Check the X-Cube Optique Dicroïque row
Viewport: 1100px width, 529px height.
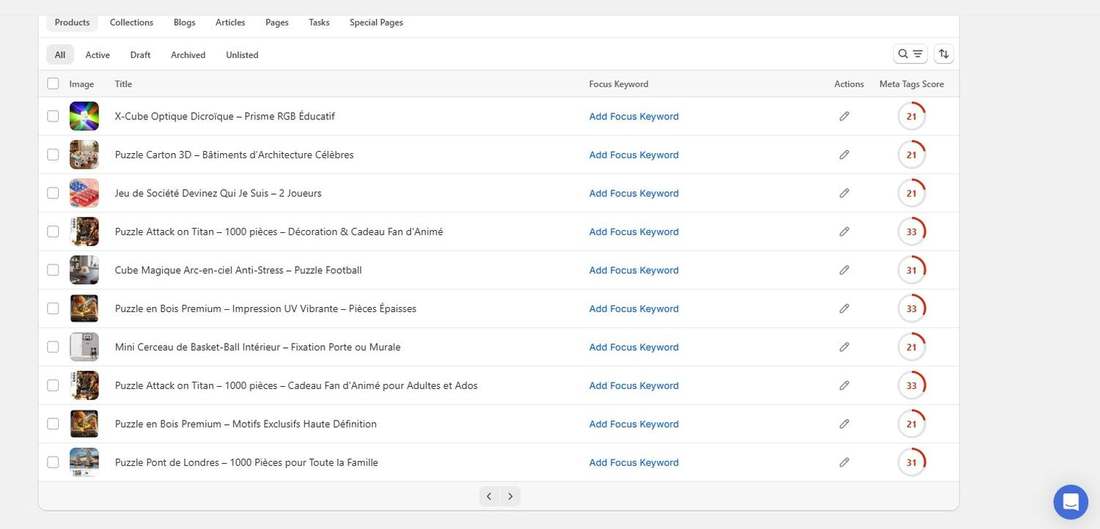click(x=53, y=116)
